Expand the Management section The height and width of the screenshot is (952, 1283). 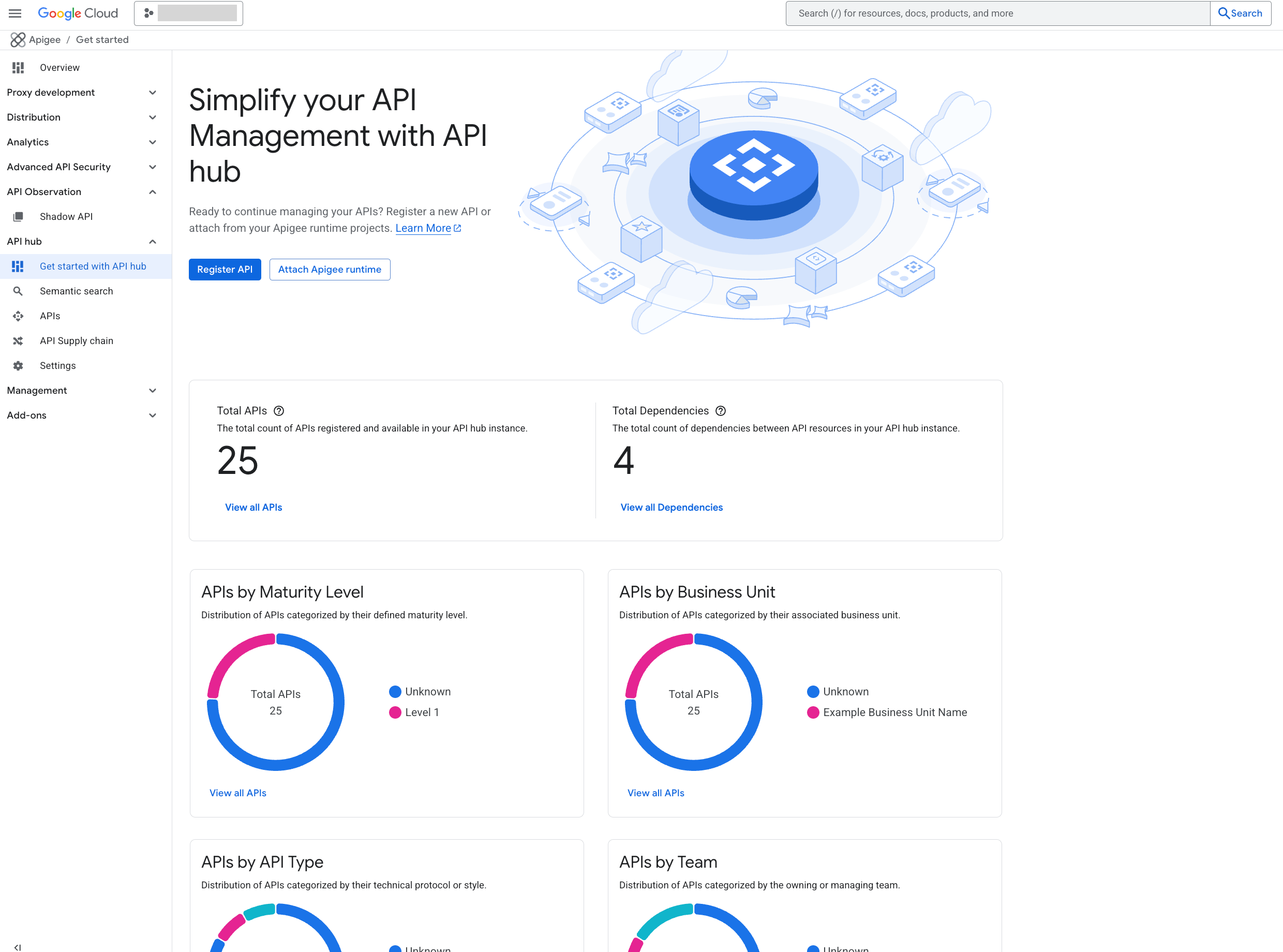pyautogui.click(x=152, y=390)
